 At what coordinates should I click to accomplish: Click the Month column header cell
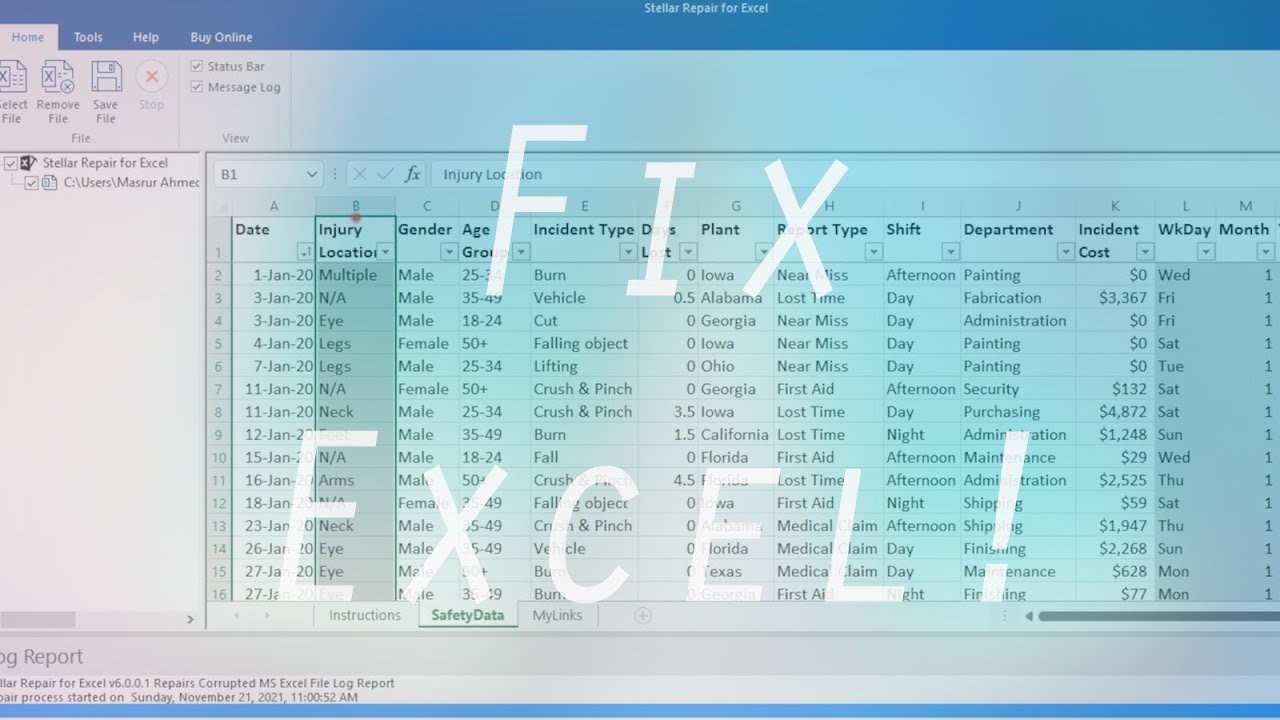(x=1245, y=240)
